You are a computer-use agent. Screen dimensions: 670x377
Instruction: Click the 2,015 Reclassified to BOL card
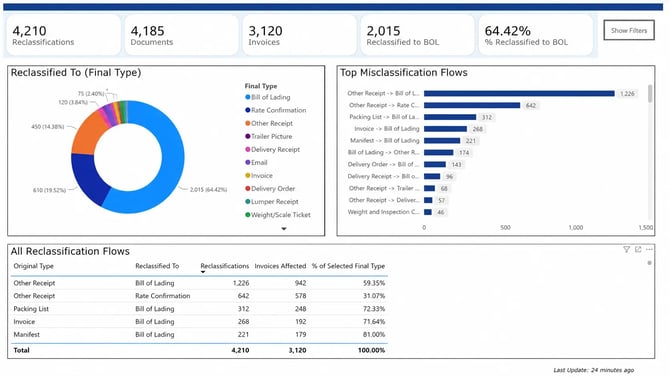(x=417, y=35)
